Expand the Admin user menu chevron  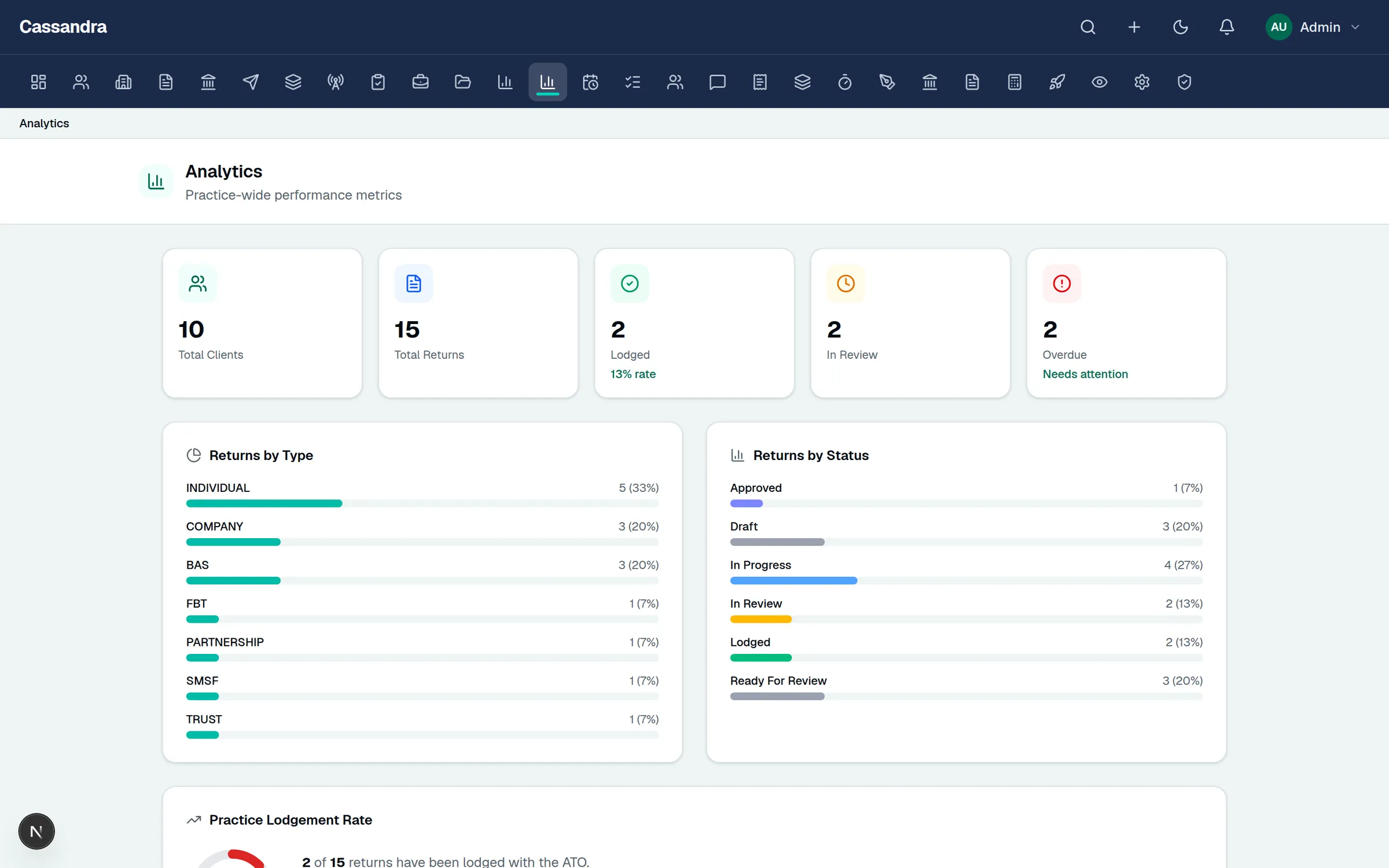tap(1355, 27)
